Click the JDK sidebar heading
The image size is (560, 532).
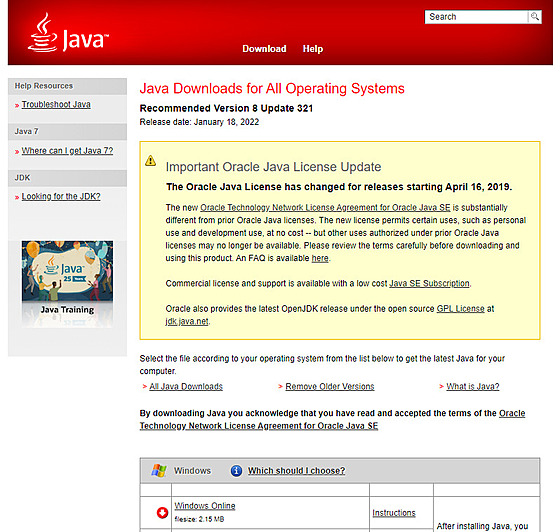tap(22, 177)
